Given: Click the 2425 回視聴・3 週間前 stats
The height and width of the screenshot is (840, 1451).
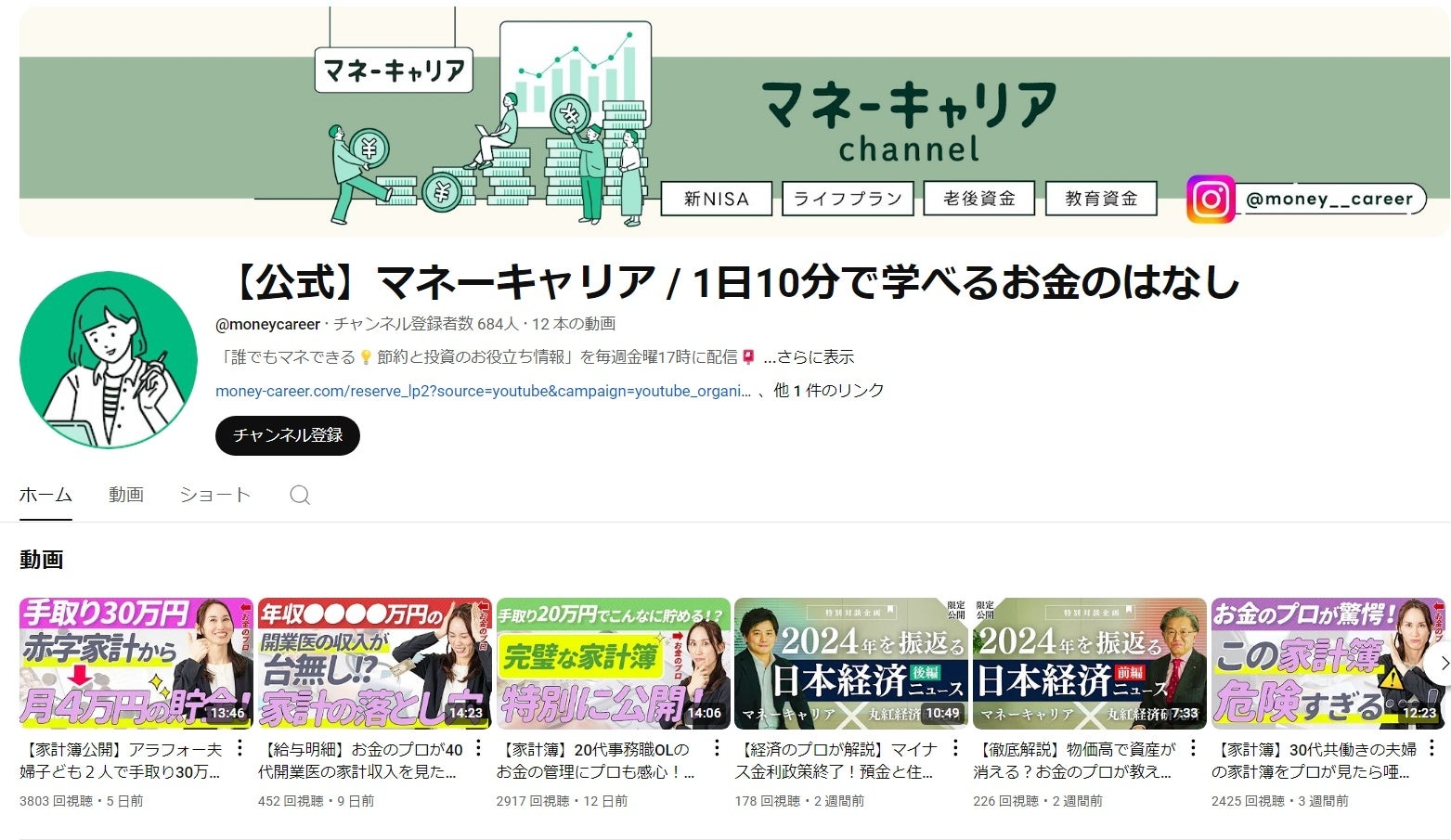Looking at the screenshot, I should click(1280, 800).
